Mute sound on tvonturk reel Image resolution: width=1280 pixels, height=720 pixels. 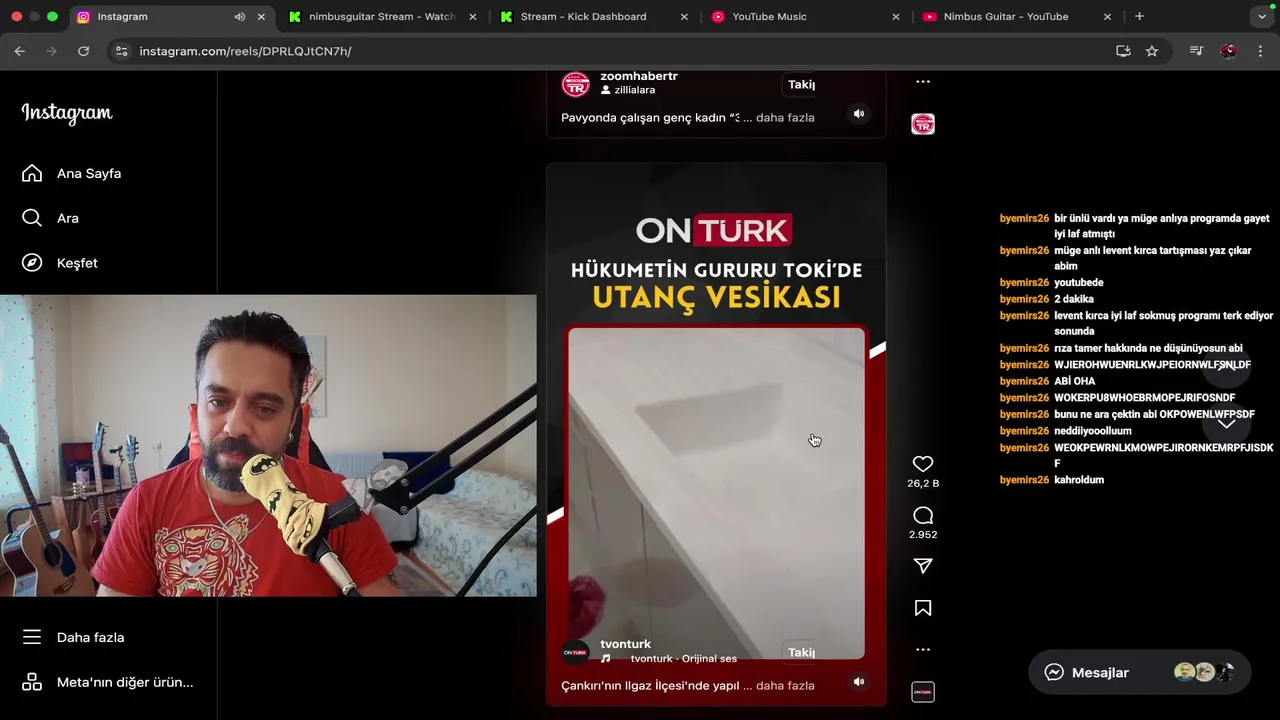(858, 682)
